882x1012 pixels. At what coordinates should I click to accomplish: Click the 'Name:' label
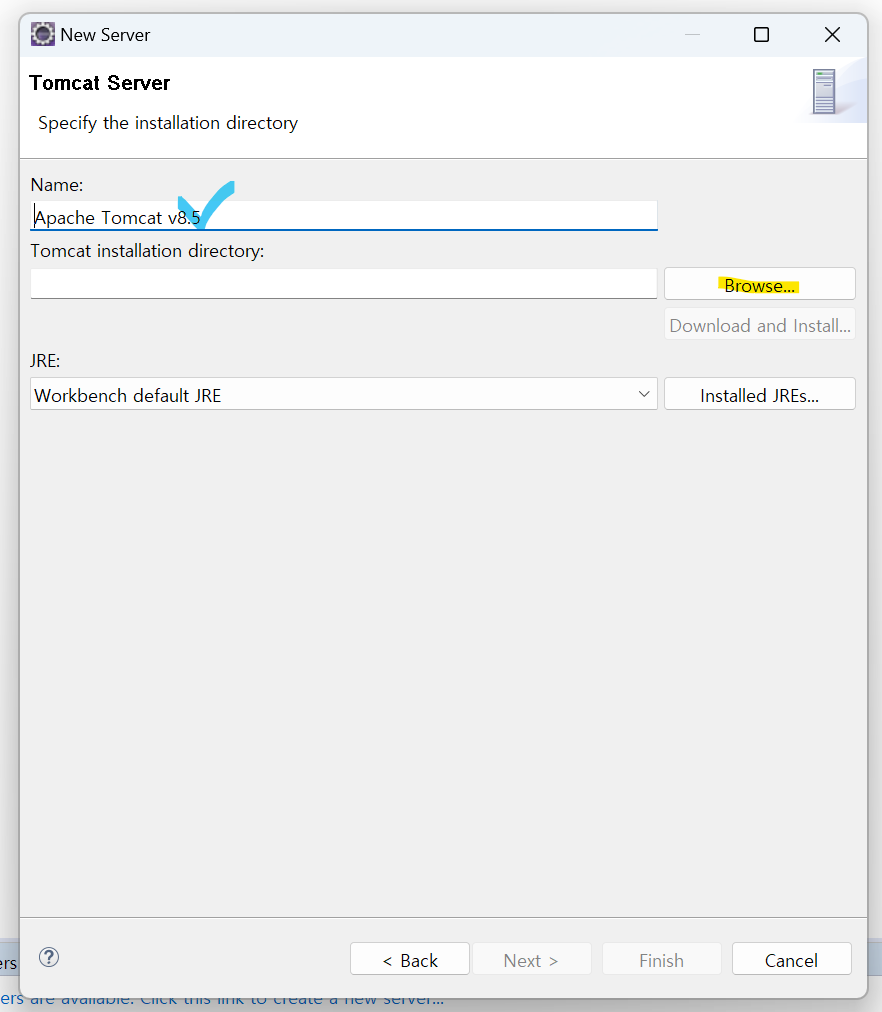coord(57,185)
